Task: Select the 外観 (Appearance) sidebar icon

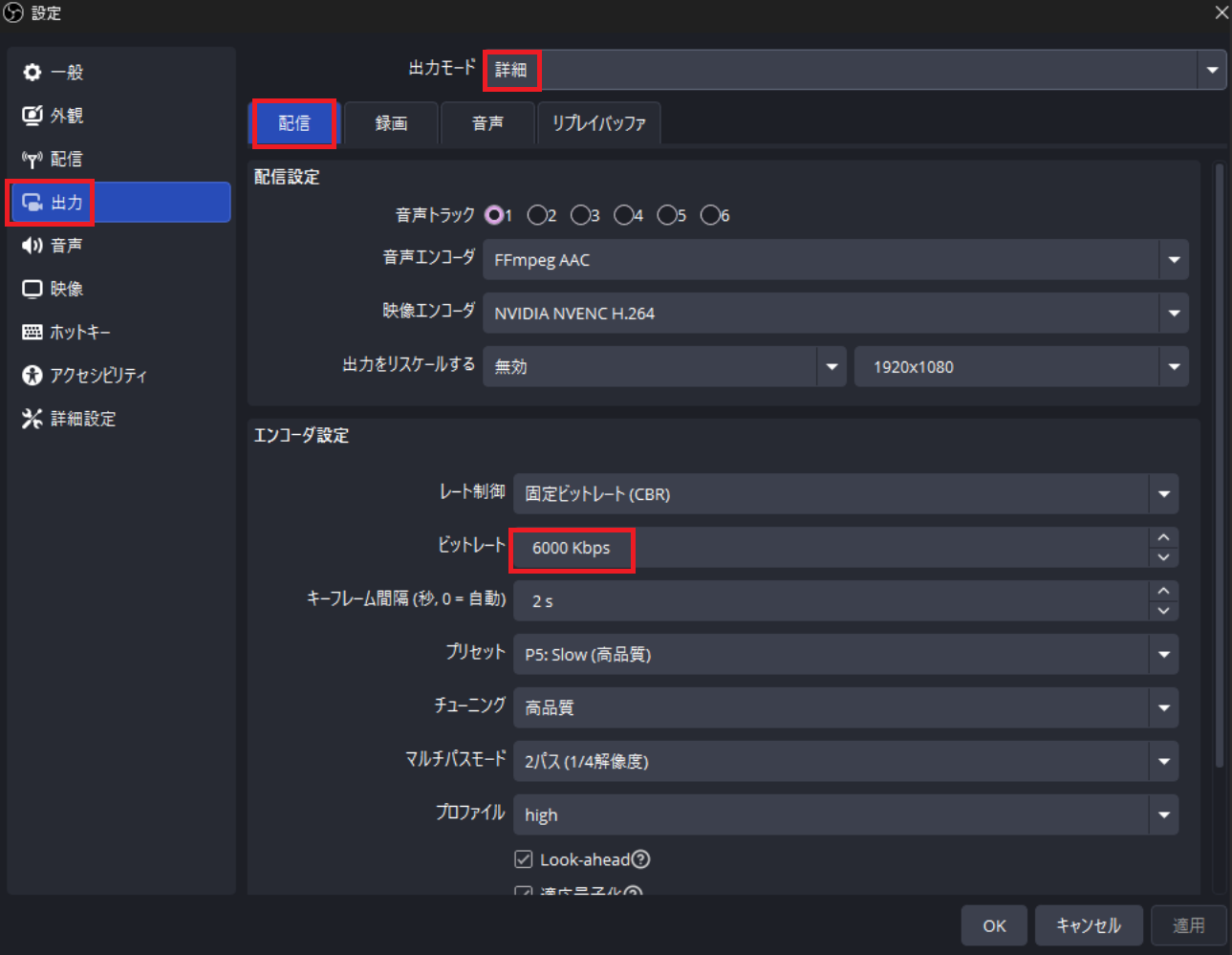Action: point(32,116)
